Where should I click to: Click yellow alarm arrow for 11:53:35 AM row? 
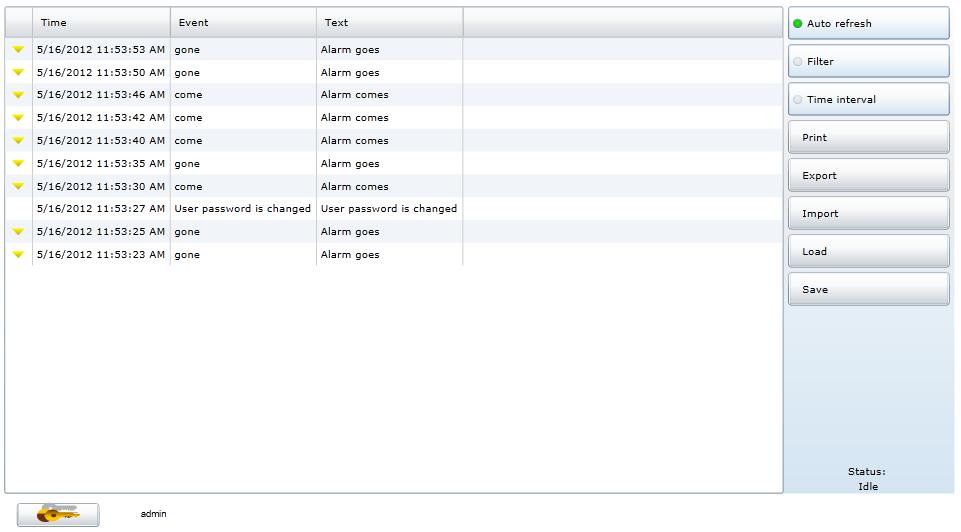pyautogui.click(x=18, y=163)
